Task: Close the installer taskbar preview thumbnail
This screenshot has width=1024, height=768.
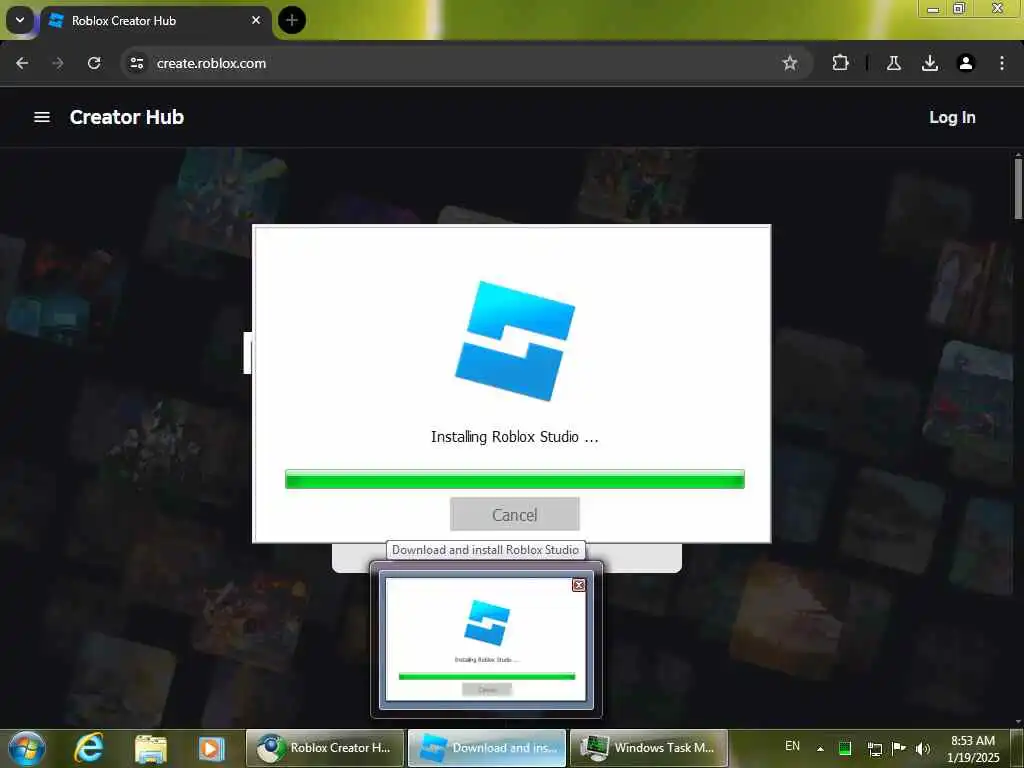Action: coord(579,584)
